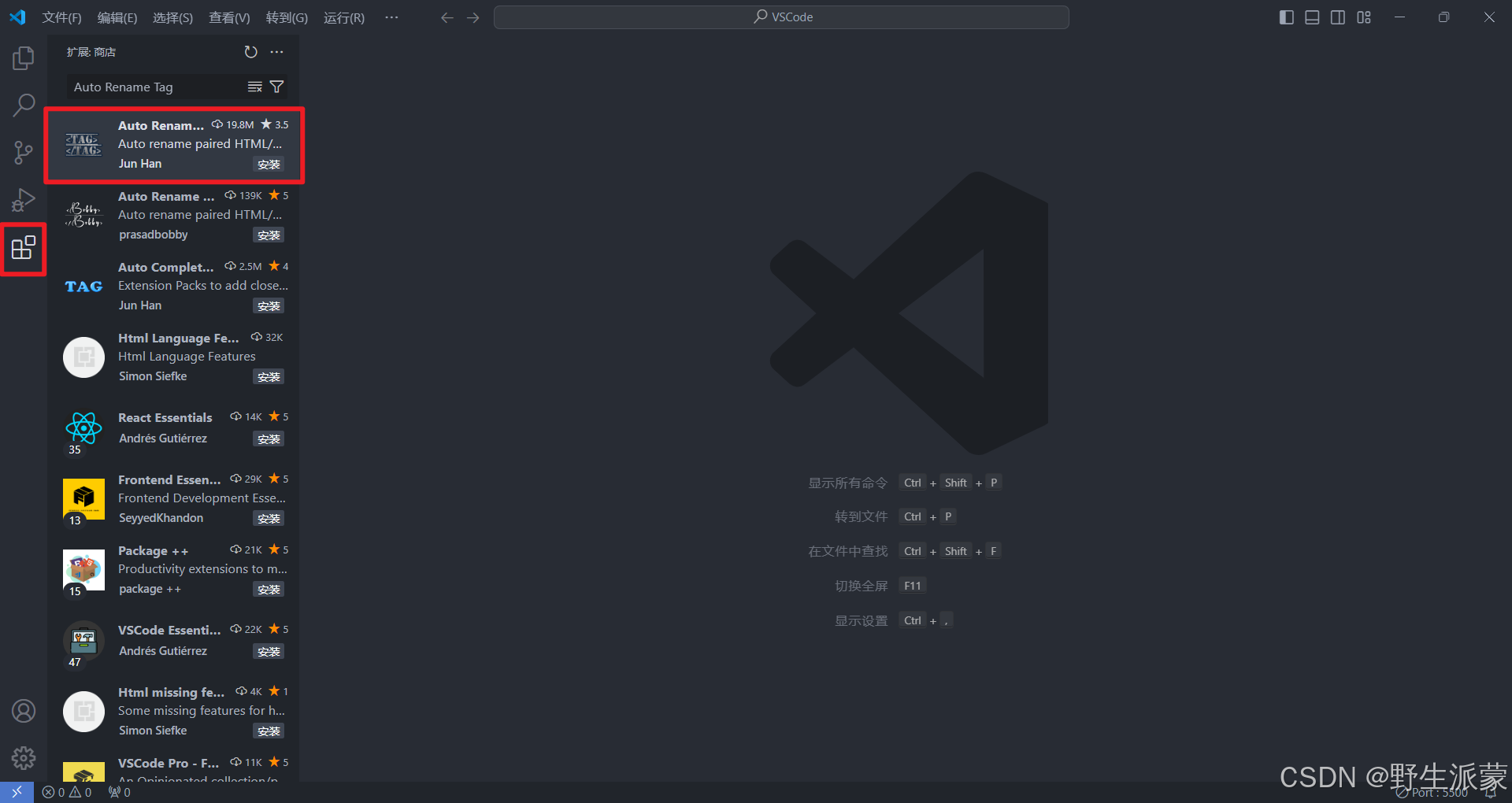Install React Essentials extension
This screenshot has height=803, width=1512.
click(x=269, y=439)
